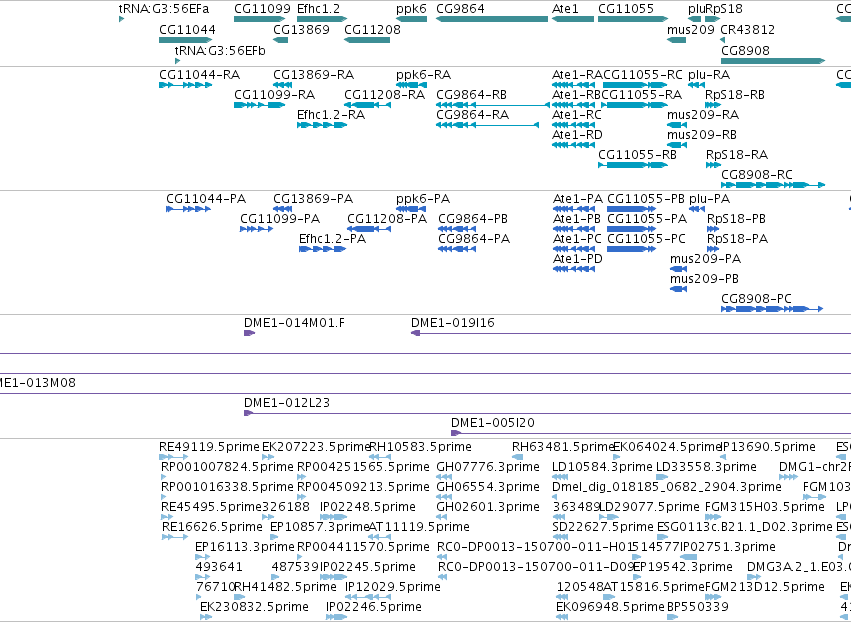
Task: Select the CG9864-PB protein label
Action: tap(473, 219)
